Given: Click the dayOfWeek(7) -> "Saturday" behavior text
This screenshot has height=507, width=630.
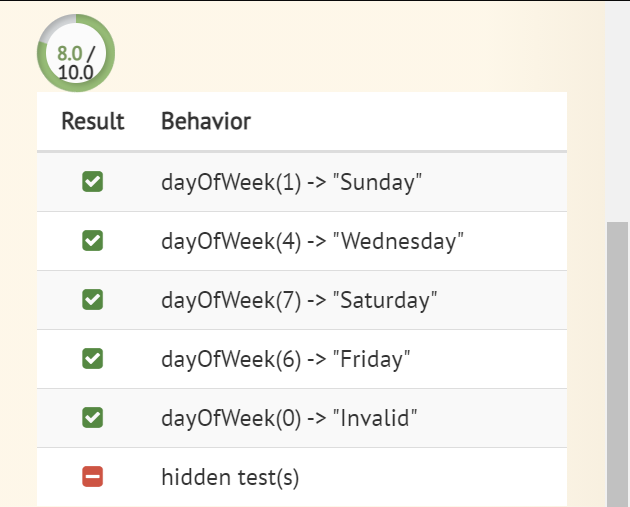Looking at the screenshot, I should [299, 301].
